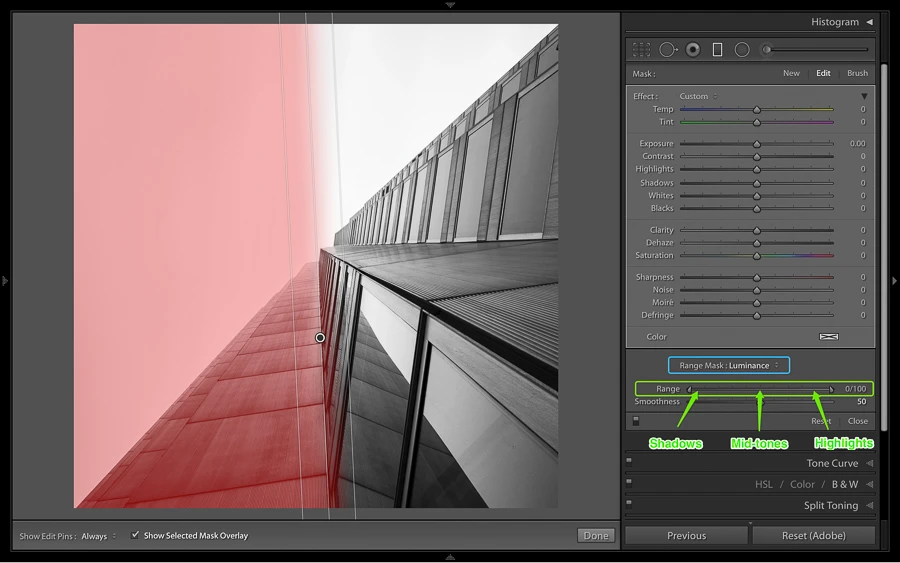Open the Effect preset dropdown showing Custom
Viewport: 900px width, 563px height.
coord(699,96)
